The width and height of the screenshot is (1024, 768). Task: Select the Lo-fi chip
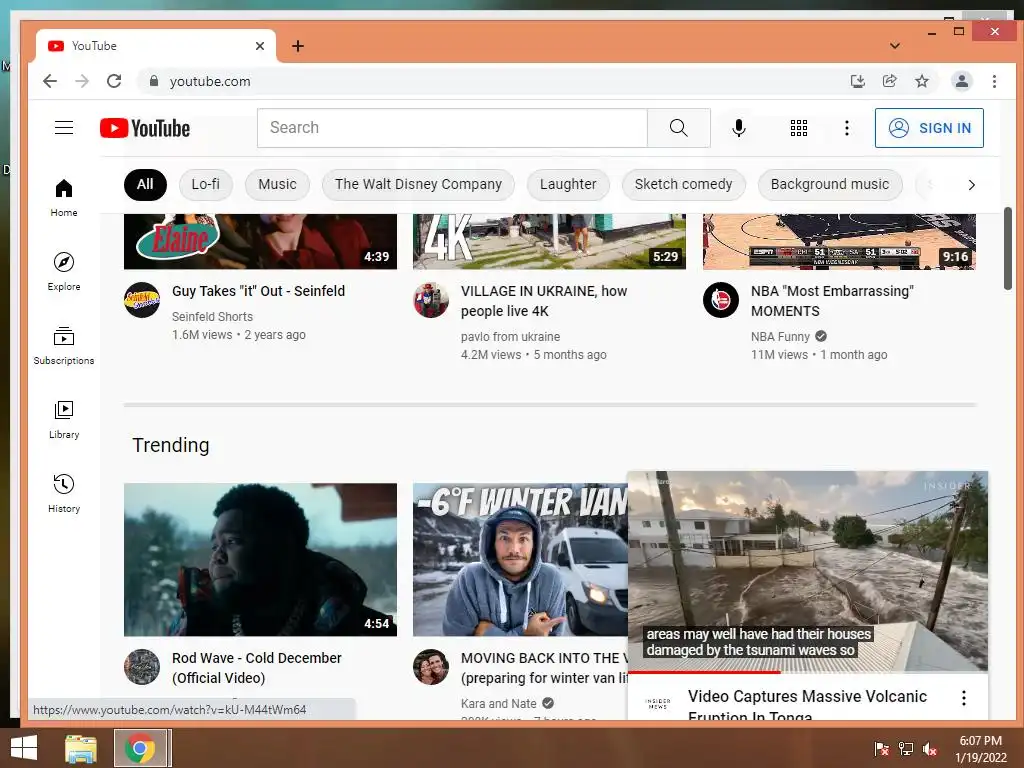206,184
